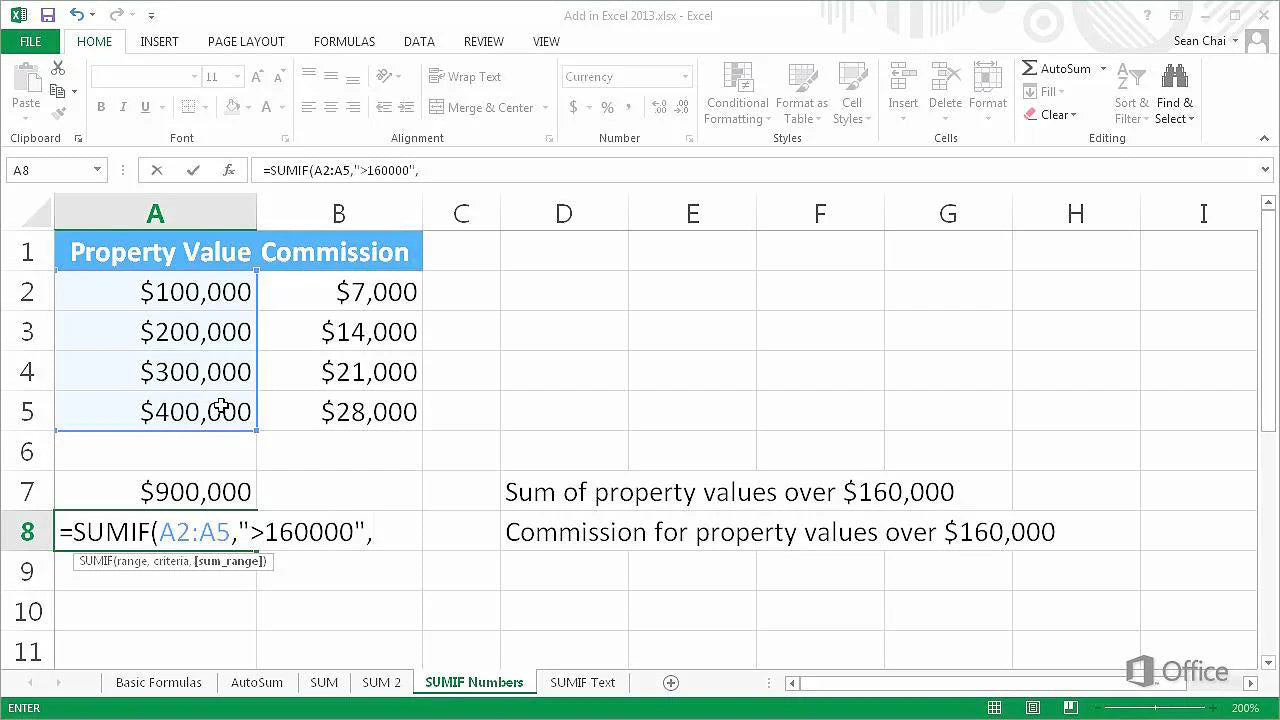The image size is (1280, 720).
Task: Switch to the FORMULAS ribbon tab
Action: click(344, 41)
